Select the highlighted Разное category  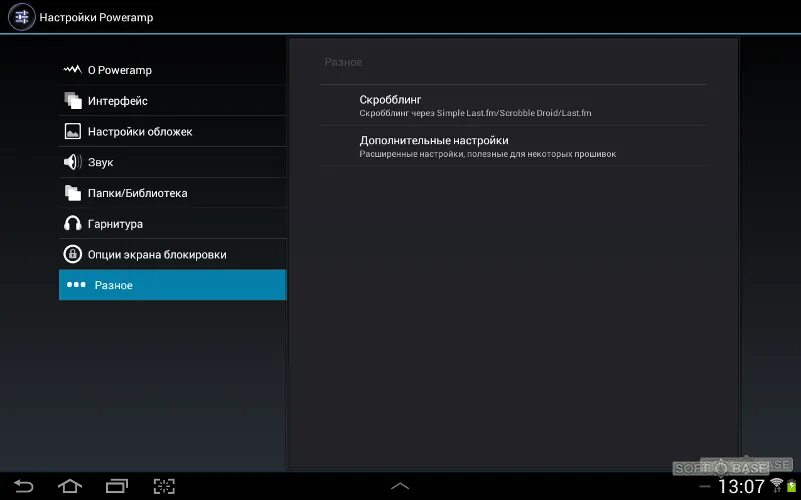pyautogui.click(x=173, y=284)
